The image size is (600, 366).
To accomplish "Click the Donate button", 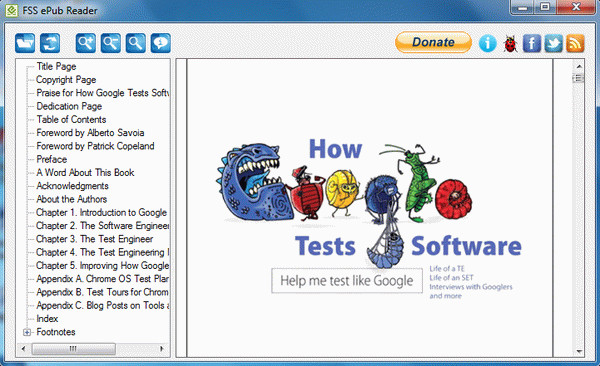I will coord(433,42).
